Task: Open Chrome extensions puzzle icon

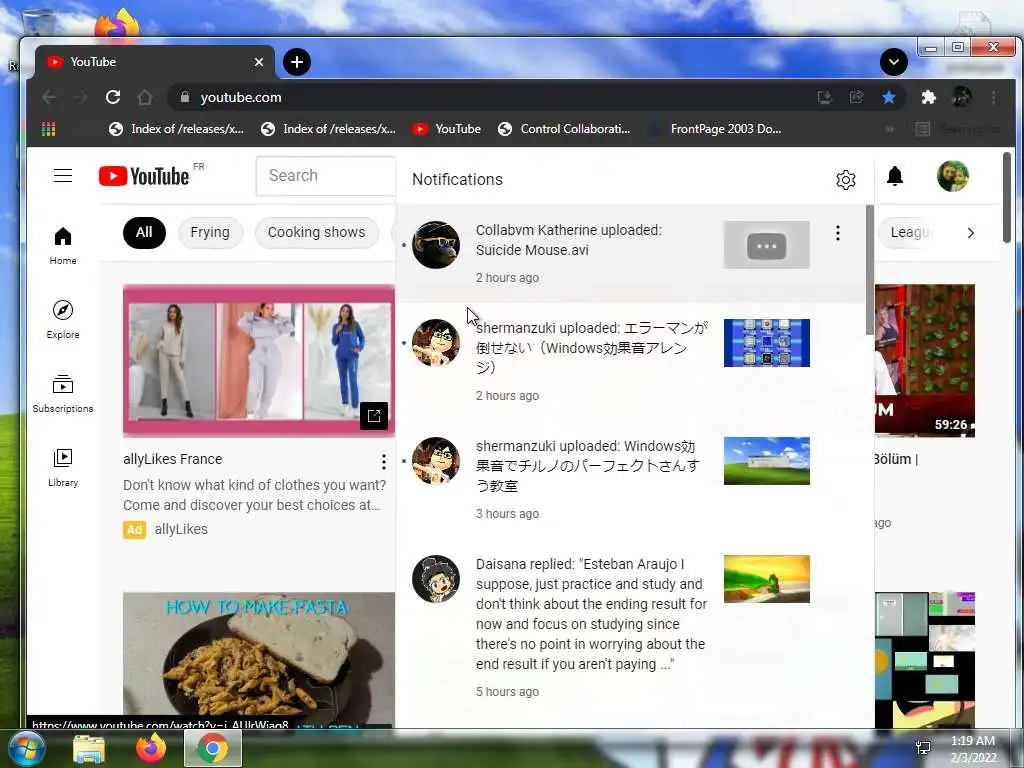Action: click(928, 97)
